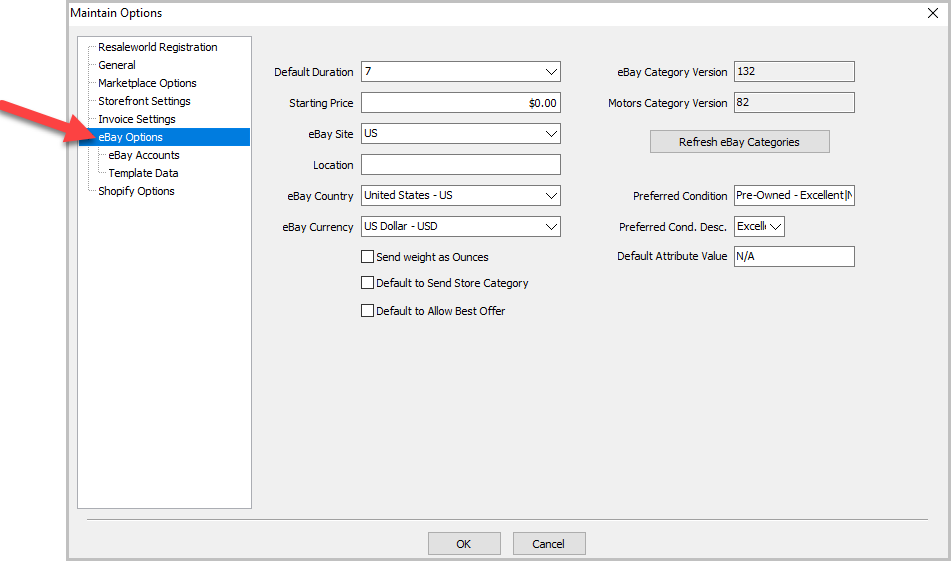Click the Default Attribute Value field

click(794, 256)
